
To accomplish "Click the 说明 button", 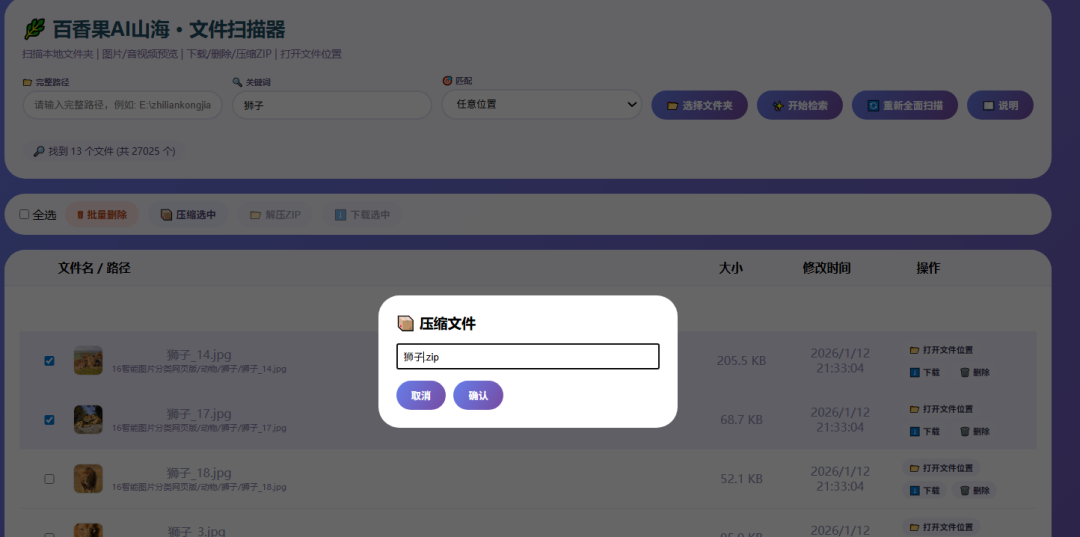I will 1000,105.
